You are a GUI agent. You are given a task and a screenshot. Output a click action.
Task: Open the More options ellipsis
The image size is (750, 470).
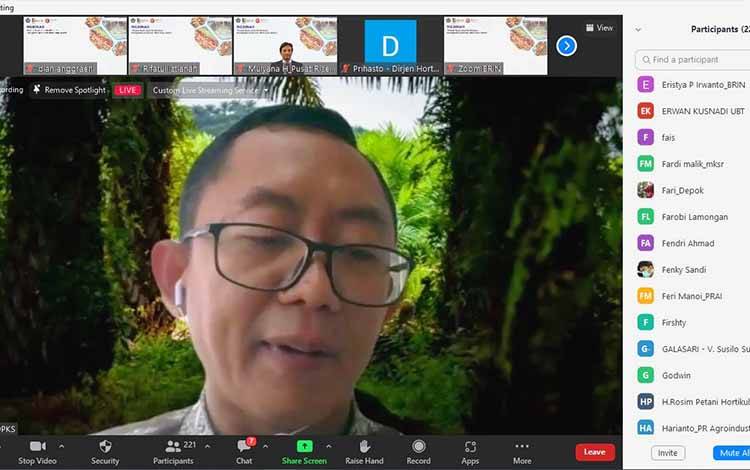click(x=522, y=446)
